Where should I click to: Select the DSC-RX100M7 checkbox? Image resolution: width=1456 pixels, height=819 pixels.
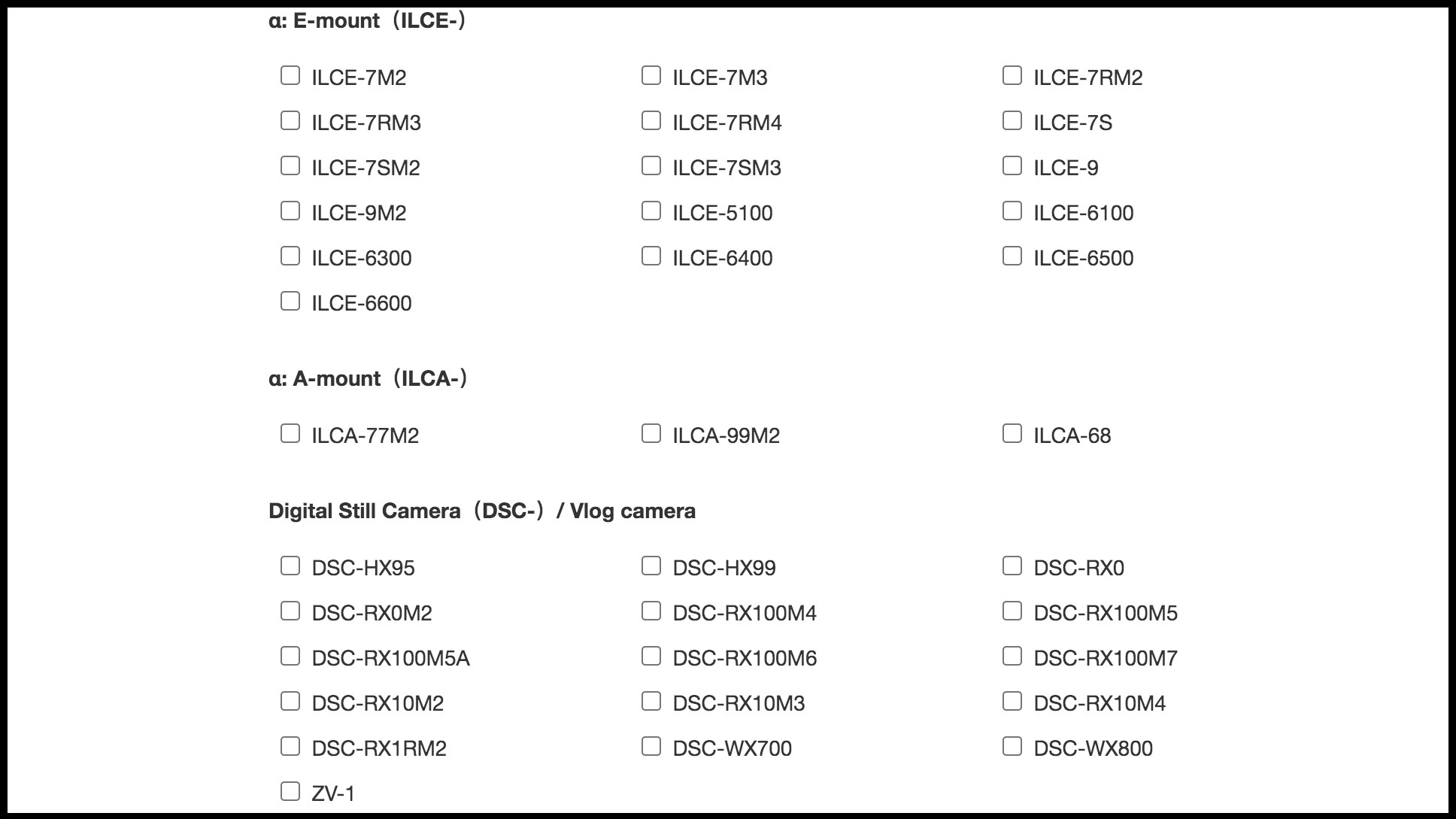(x=1012, y=656)
